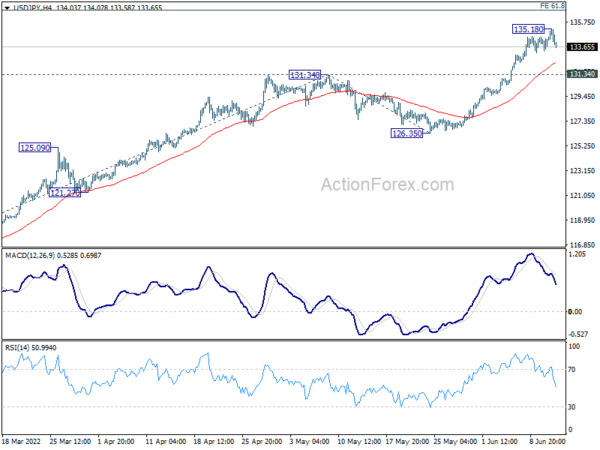Image resolution: width=600 pixels, height=450 pixels.
Task: Click the FE 61.8 label at top right
Action: (x=553, y=5)
